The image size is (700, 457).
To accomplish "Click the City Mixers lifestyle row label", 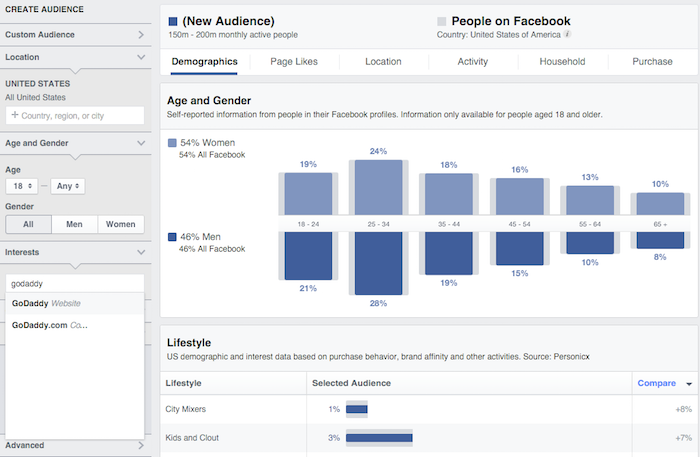I will [x=185, y=409].
